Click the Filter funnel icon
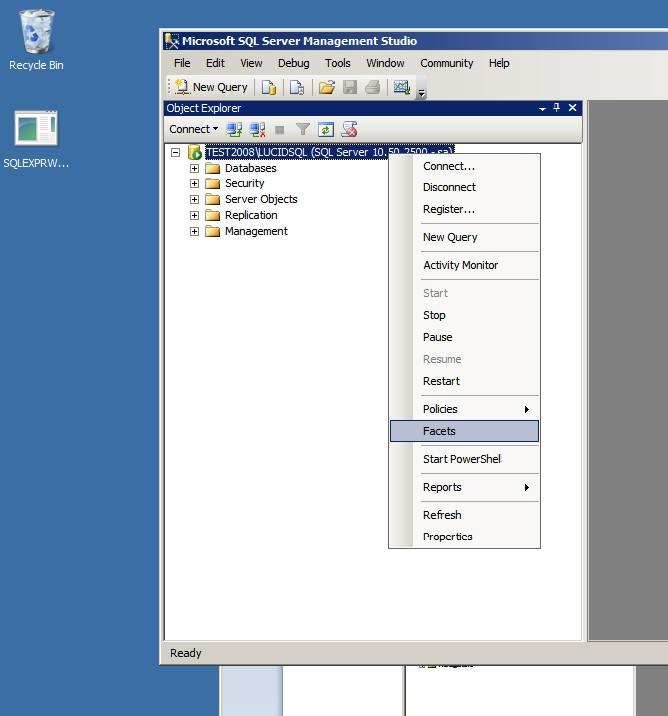The width and height of the screenshot is (668, 716). coord(303,130)
